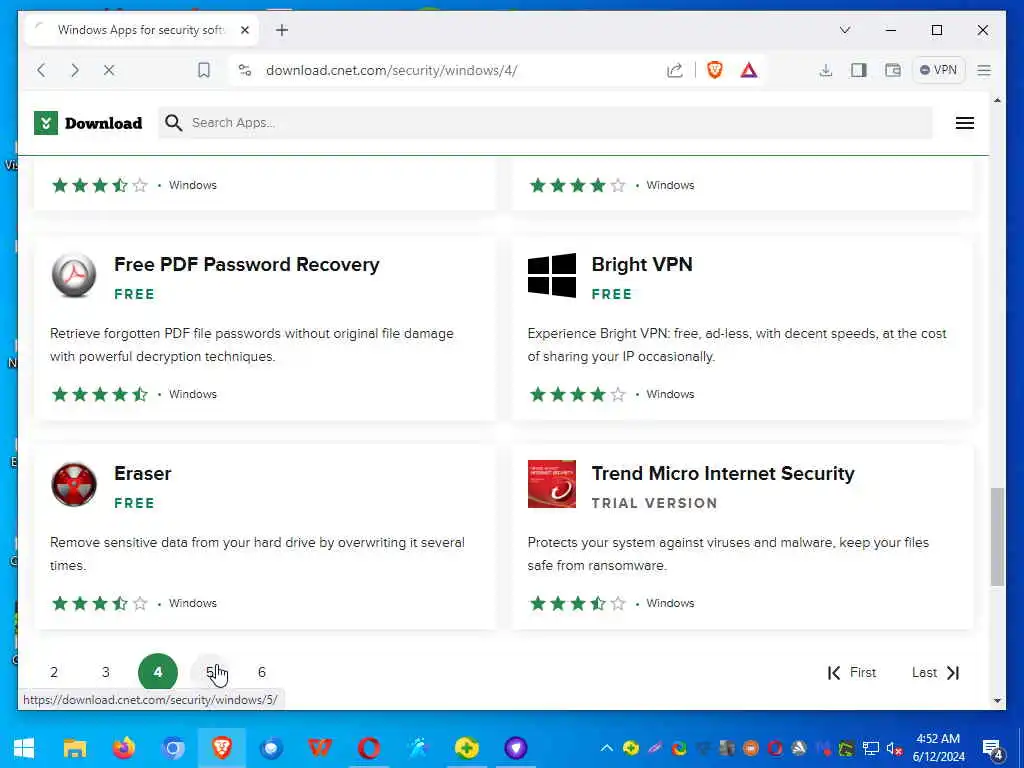Open the Trend Micro Internet Security title

pos(723,473)
